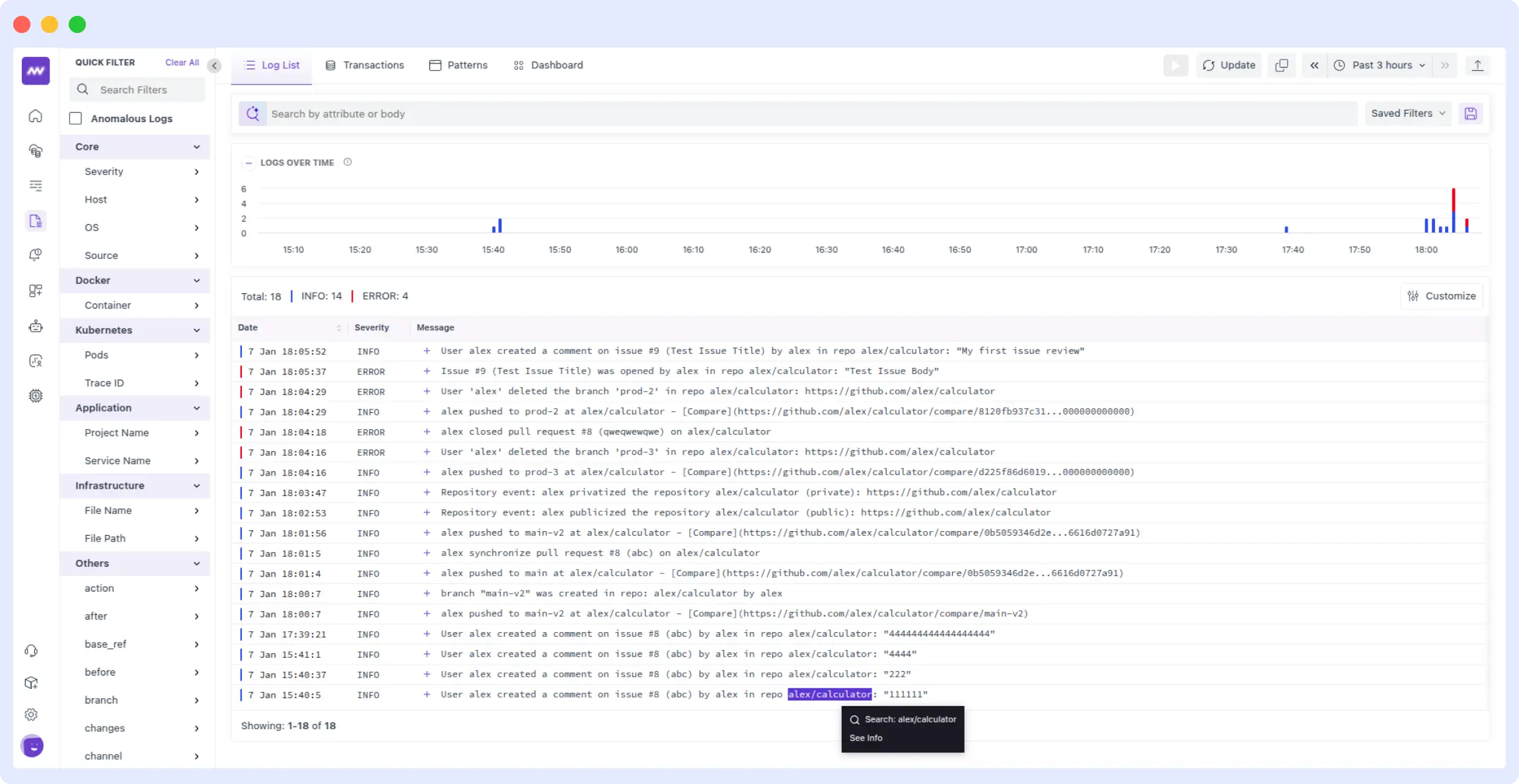1519x784 pixels.
Task: Switch to the Transactions tab
Action: tap(365, 65)
